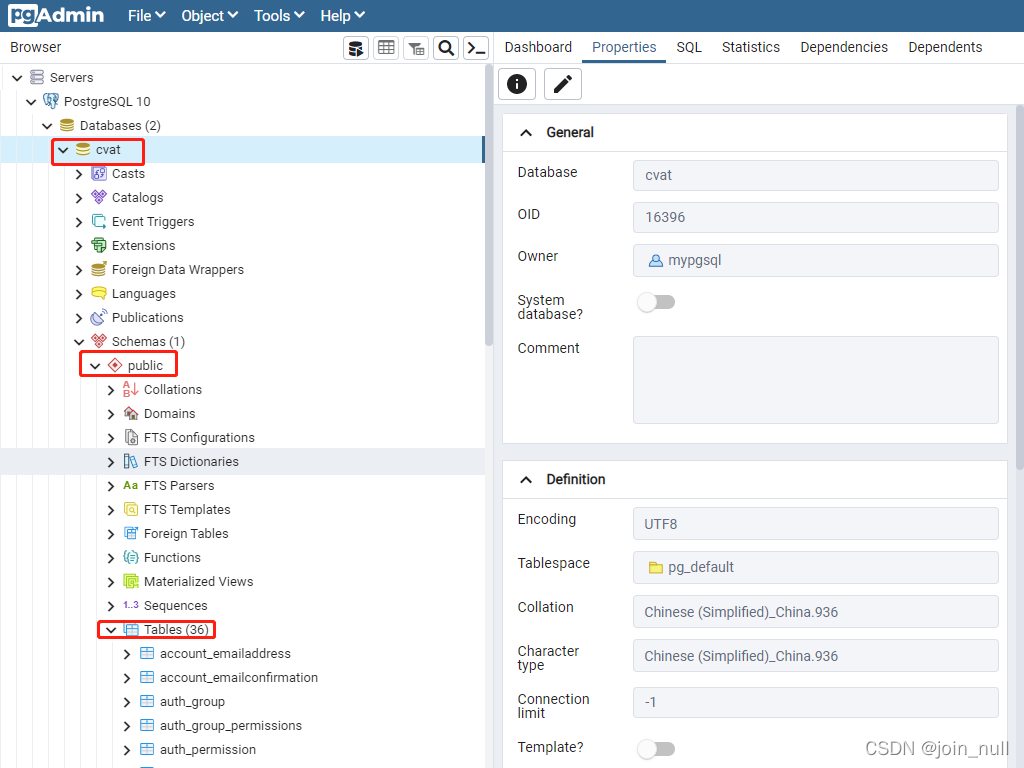
Task: Select the account_emailaddress table
Action: [225, 654]
